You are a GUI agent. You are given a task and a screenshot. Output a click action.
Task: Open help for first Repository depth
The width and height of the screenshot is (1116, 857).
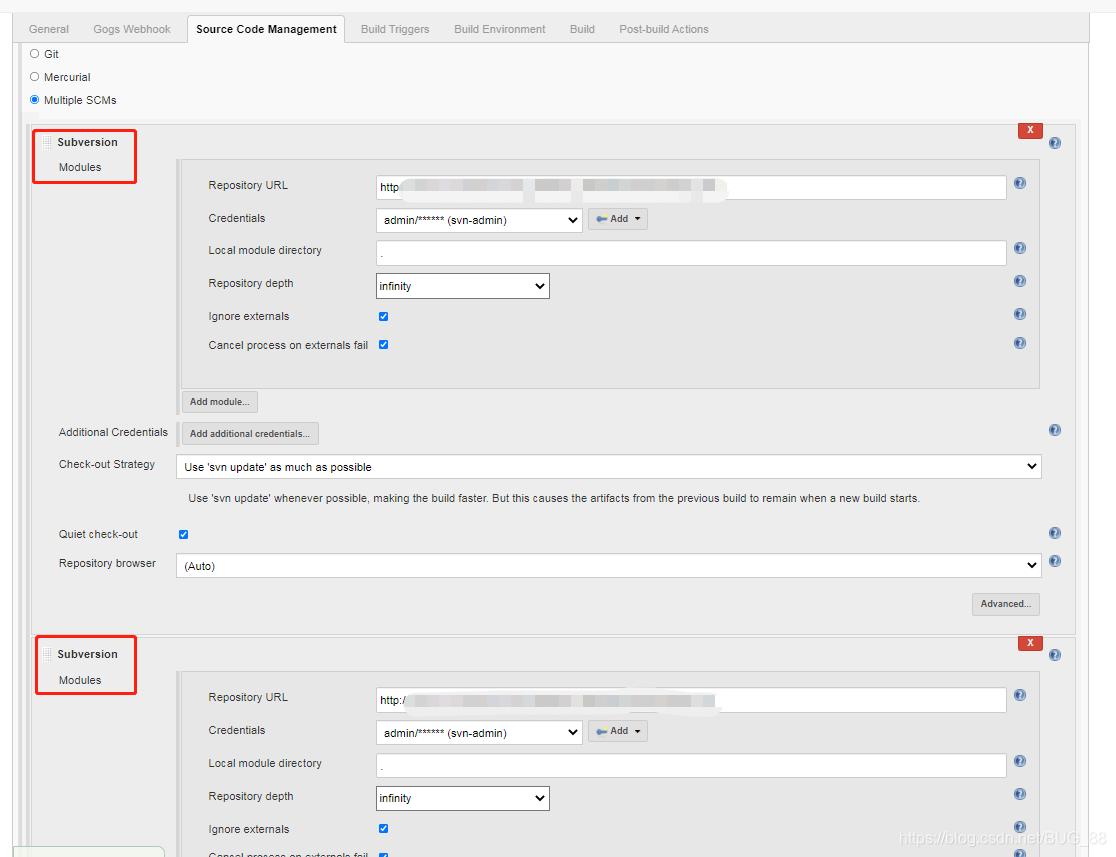(1020, 281)
